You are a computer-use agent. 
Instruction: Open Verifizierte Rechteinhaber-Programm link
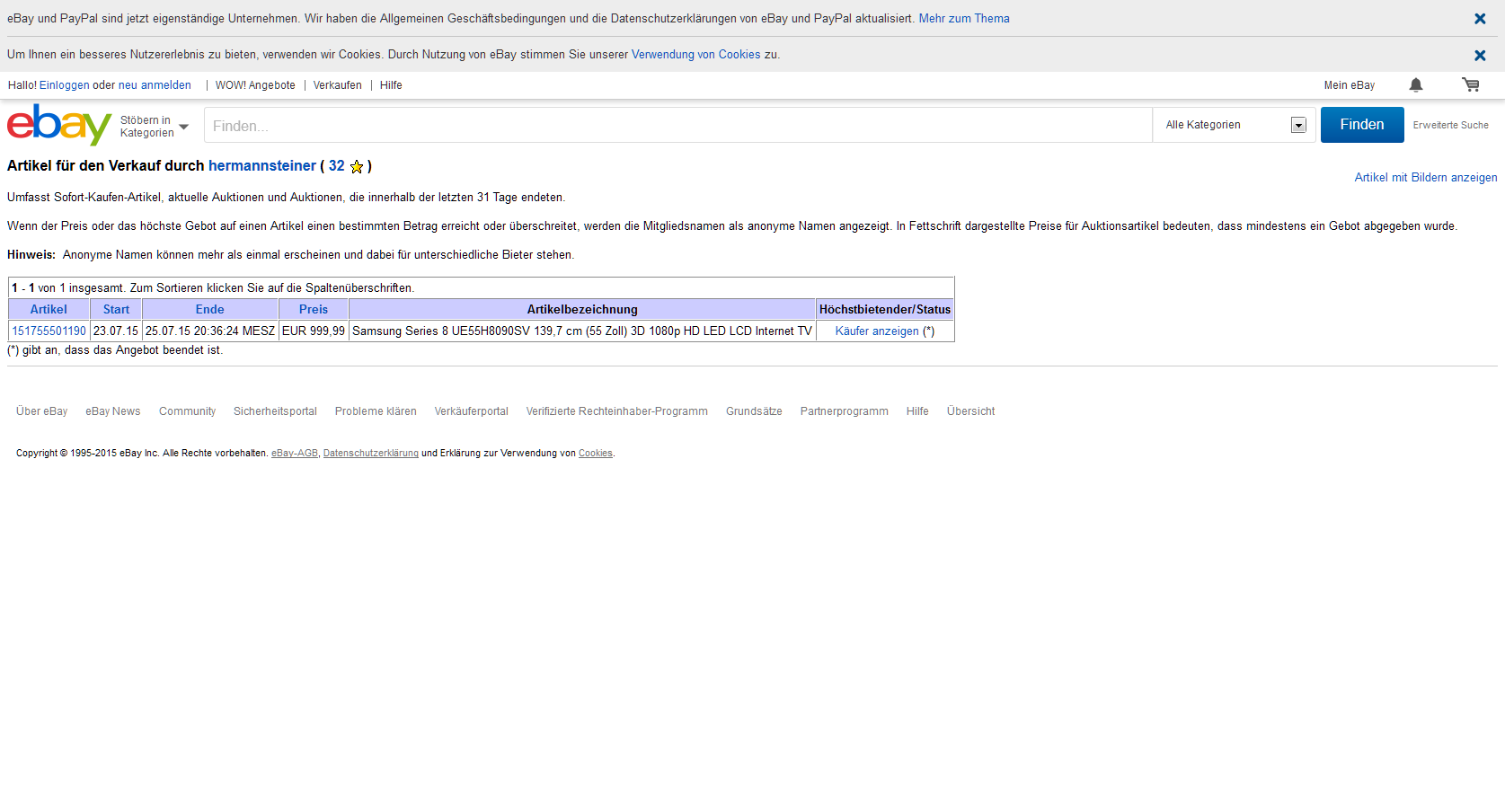pyautogui.click(x=617, y=411)
